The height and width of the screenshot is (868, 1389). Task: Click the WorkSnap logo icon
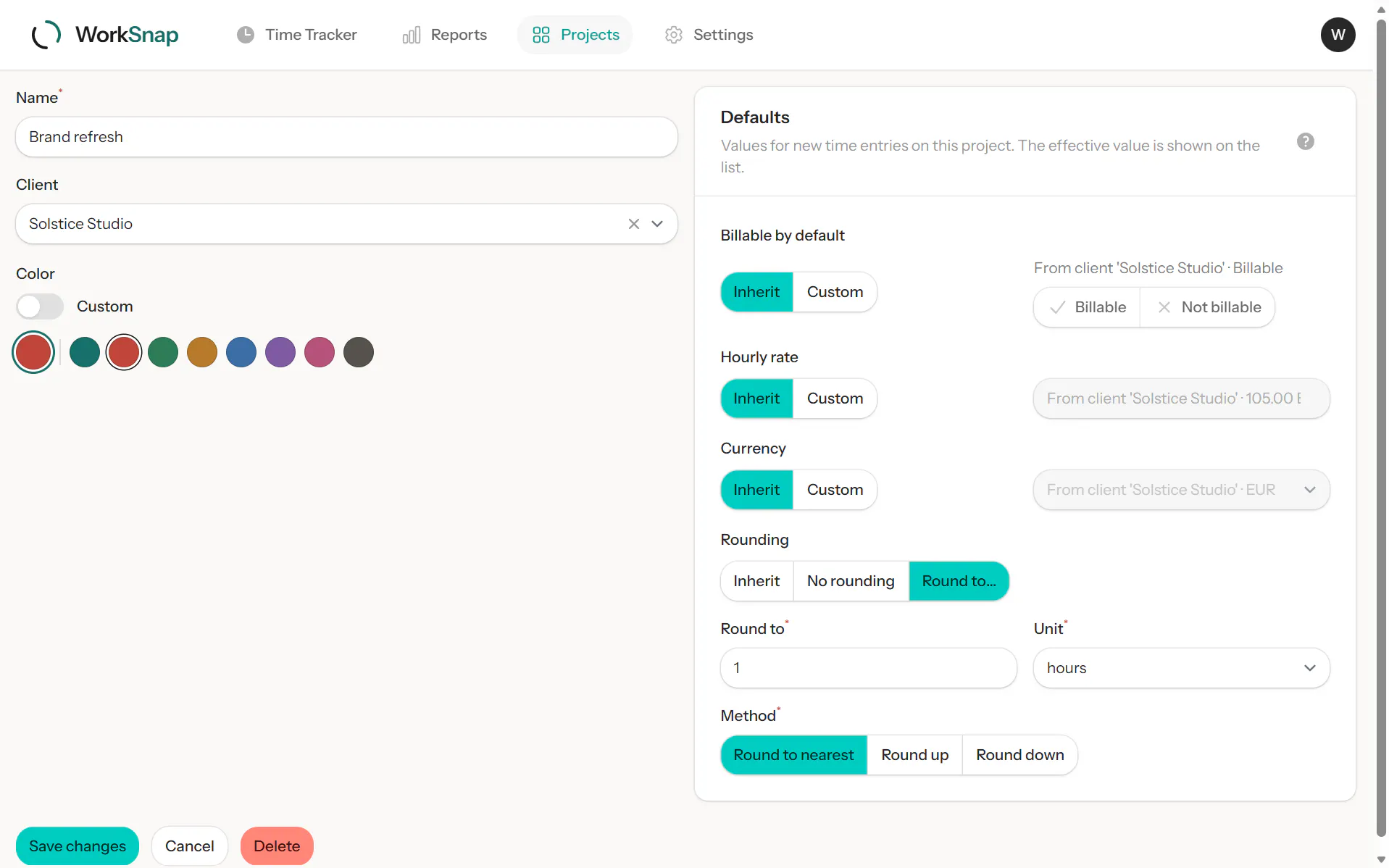coord(46,35)
